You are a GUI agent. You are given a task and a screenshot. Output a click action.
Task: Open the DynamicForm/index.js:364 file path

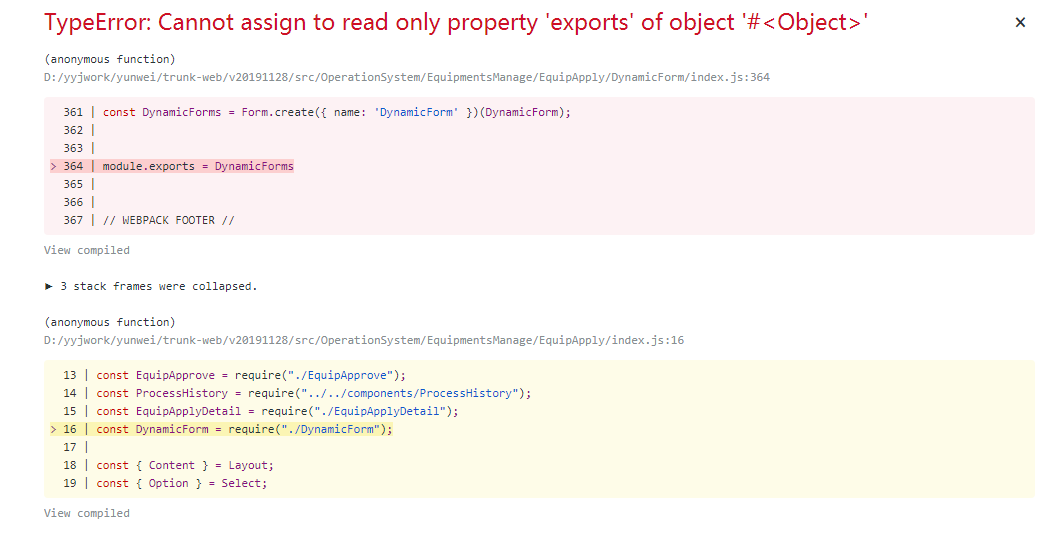click(407, 77)
